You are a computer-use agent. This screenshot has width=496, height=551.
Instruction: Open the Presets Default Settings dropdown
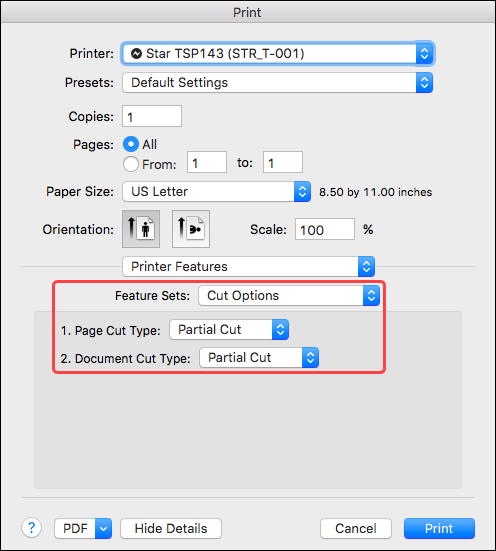(x=277, y=83)
